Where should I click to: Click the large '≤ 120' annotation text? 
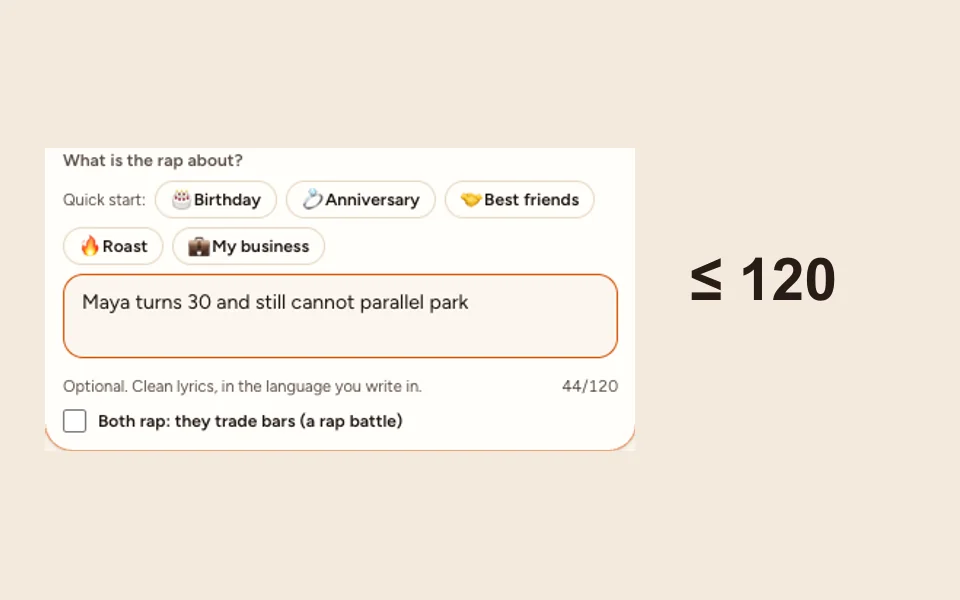[763, 279]
